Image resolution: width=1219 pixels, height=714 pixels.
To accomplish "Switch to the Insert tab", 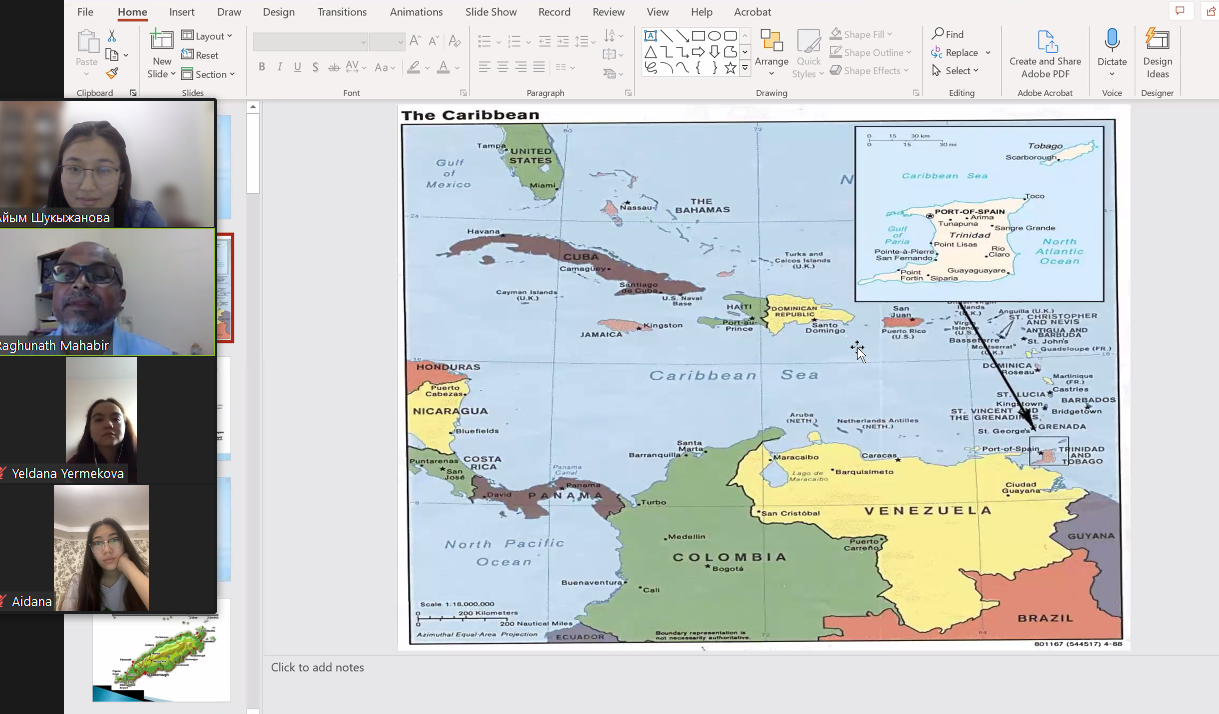I will [x=182, y=12].
